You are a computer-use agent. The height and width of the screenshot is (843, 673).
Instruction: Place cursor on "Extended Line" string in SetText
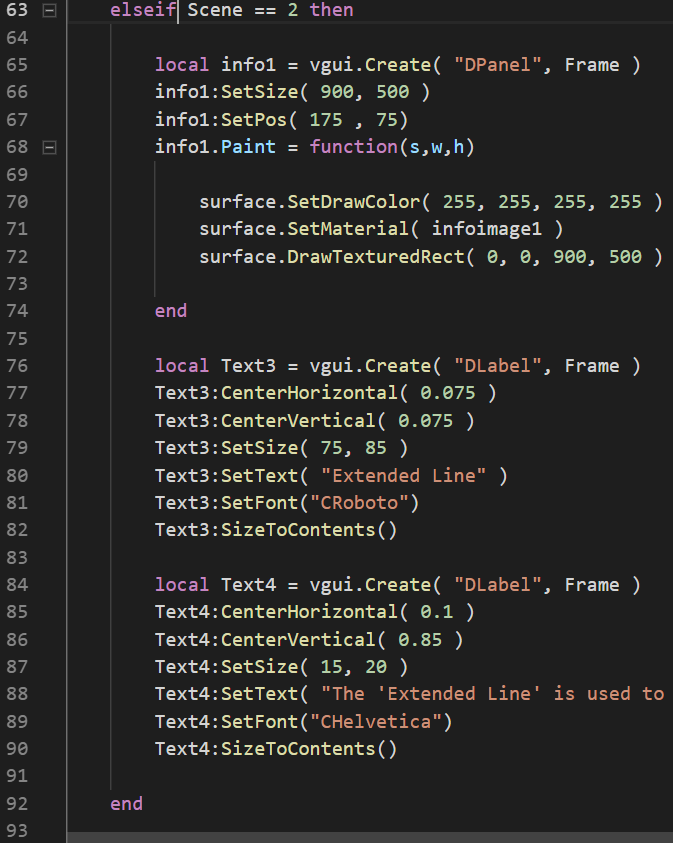point(404,476)
